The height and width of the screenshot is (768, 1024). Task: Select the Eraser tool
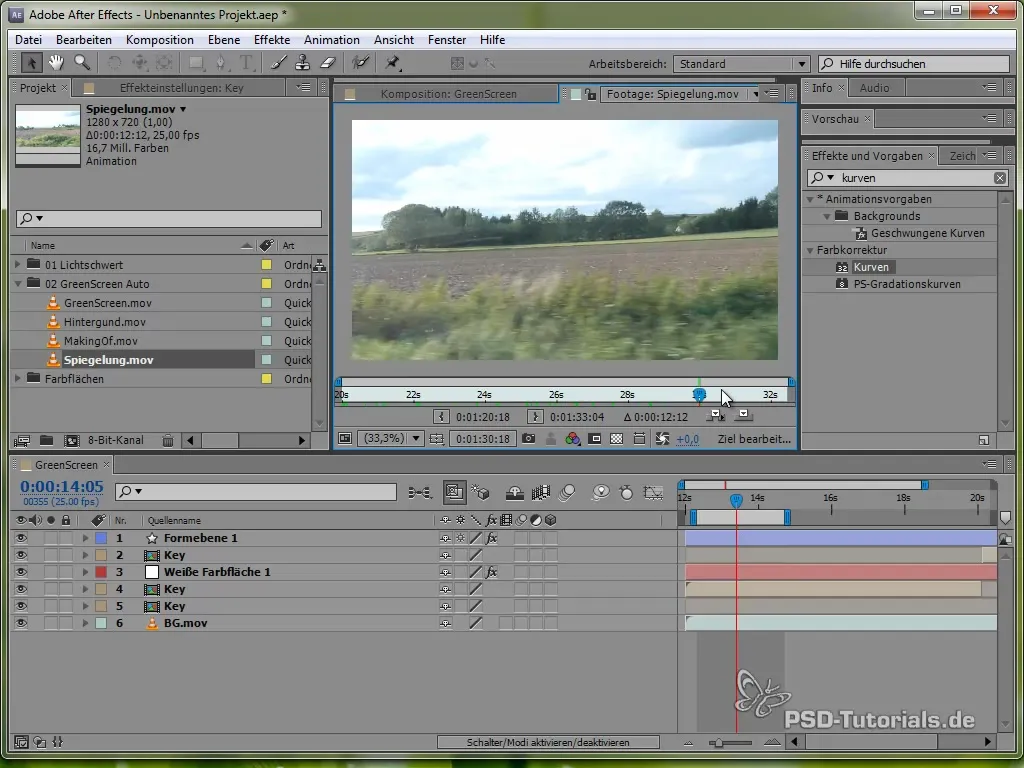327,63
